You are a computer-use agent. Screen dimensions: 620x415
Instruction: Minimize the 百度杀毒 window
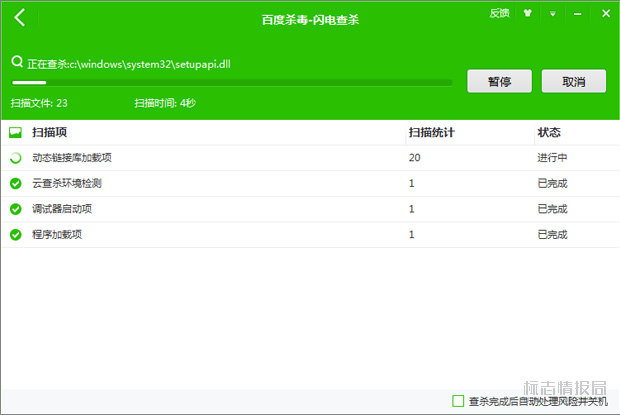point(578,14)
